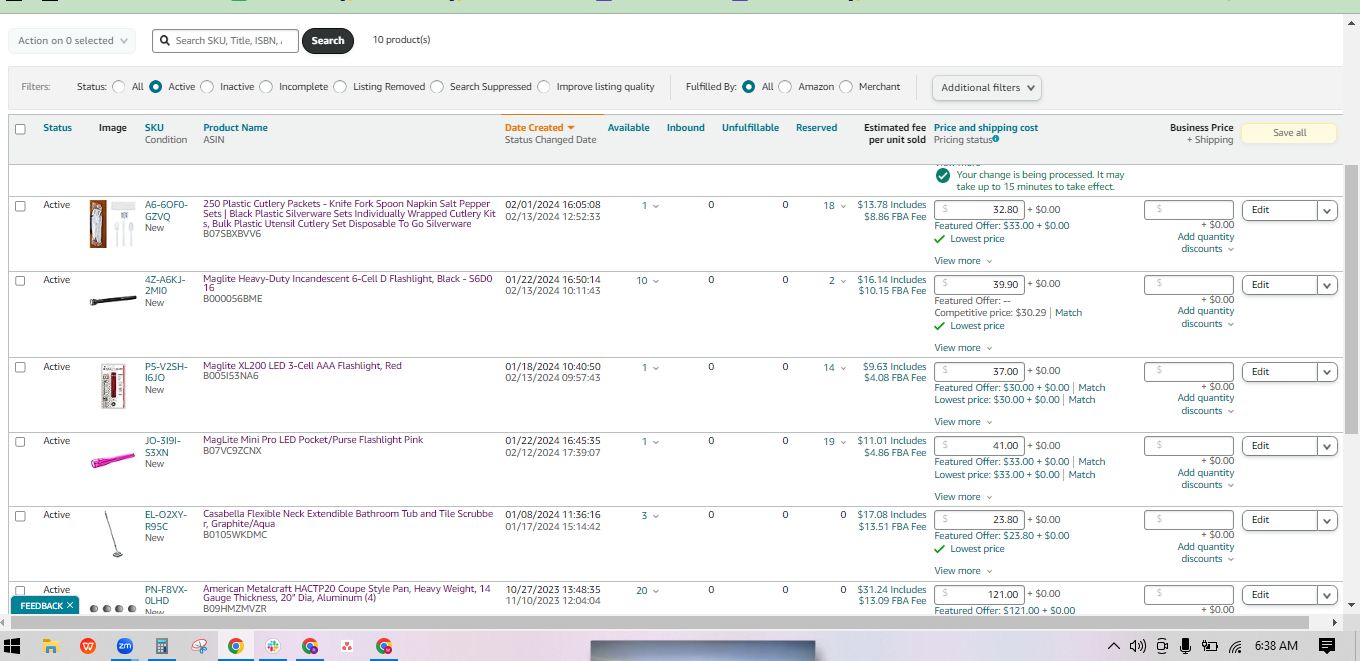Select the Listing Removed status filter
The height and width of the screenshot is (661, 1360).
[340, 87]
